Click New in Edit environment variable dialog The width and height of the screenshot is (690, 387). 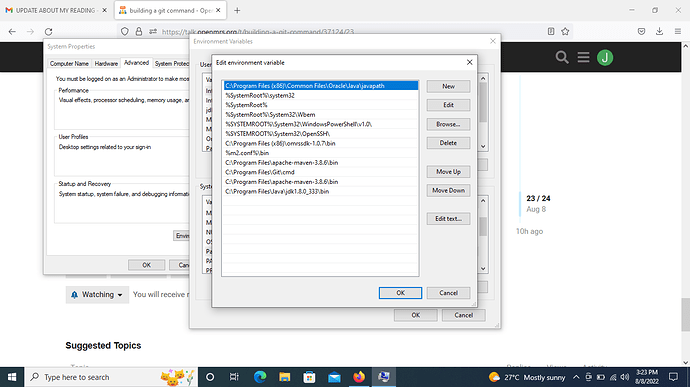448,86
